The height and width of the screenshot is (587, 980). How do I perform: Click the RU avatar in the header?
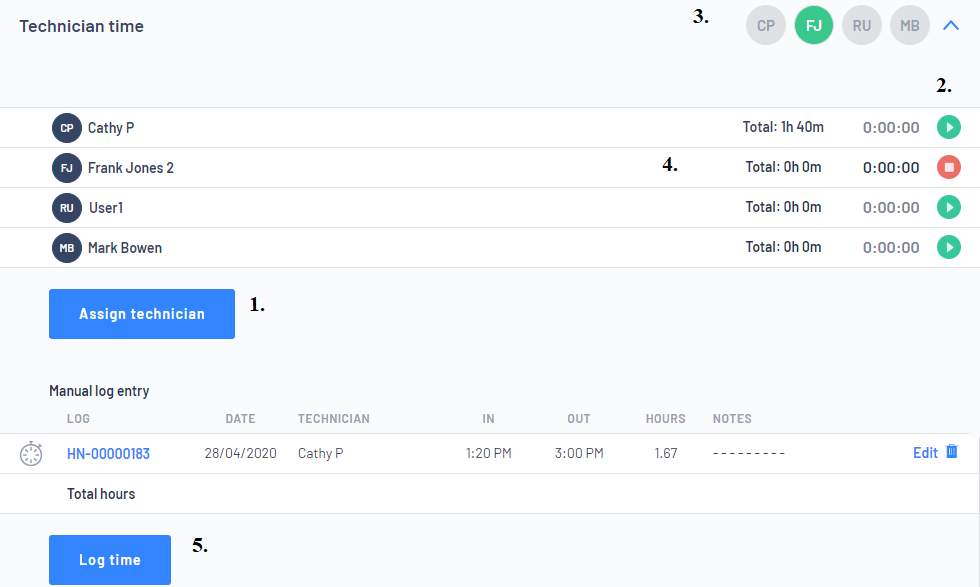862,26
